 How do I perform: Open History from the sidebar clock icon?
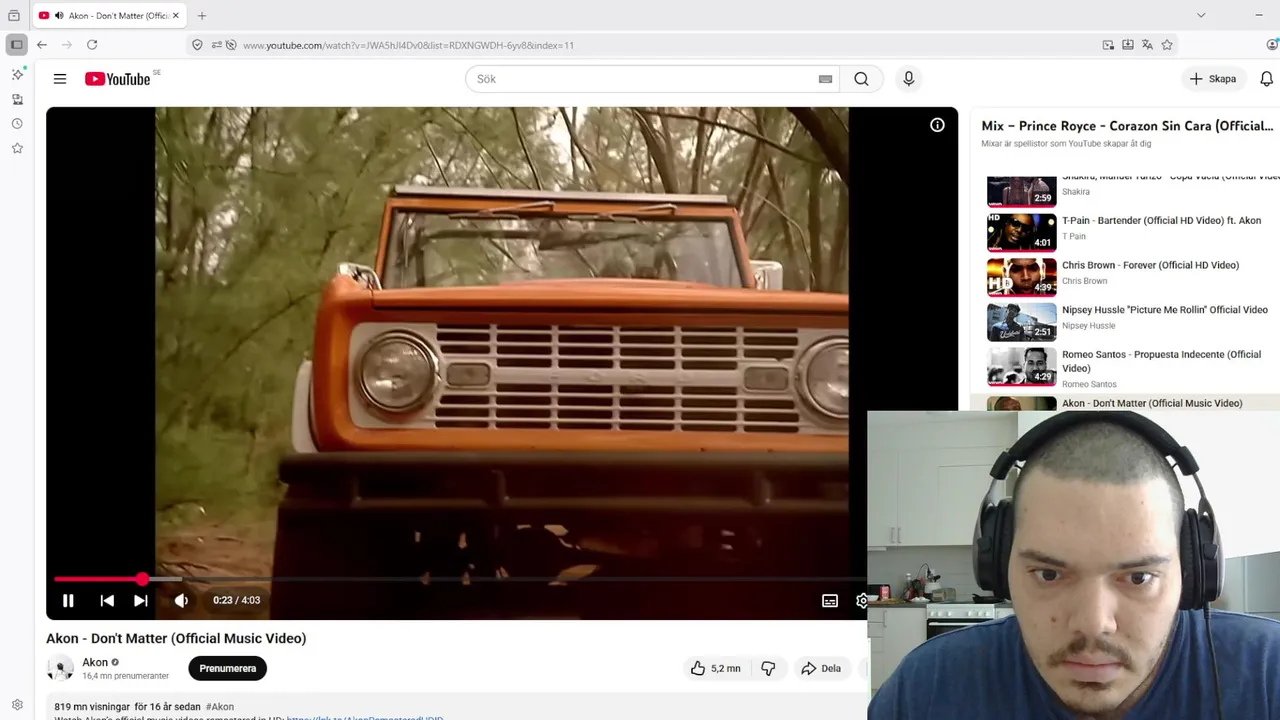point(17,124)
